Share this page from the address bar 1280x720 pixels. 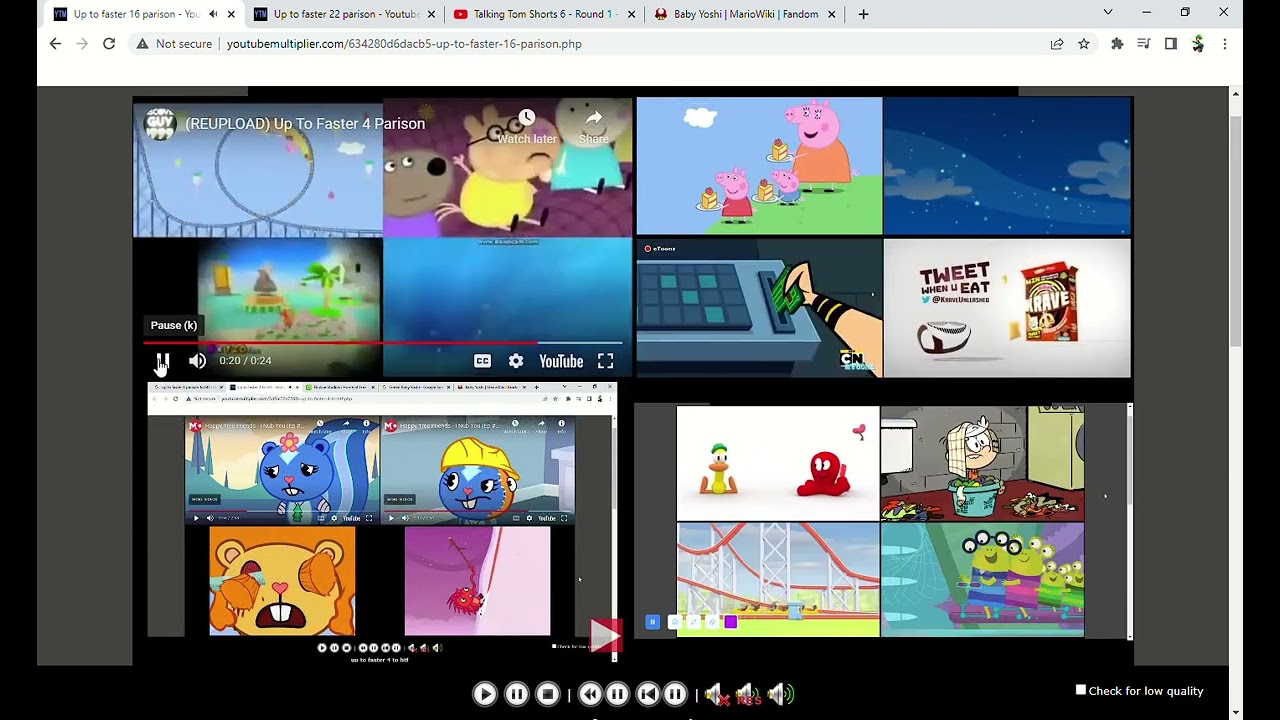click(1057, 44)
